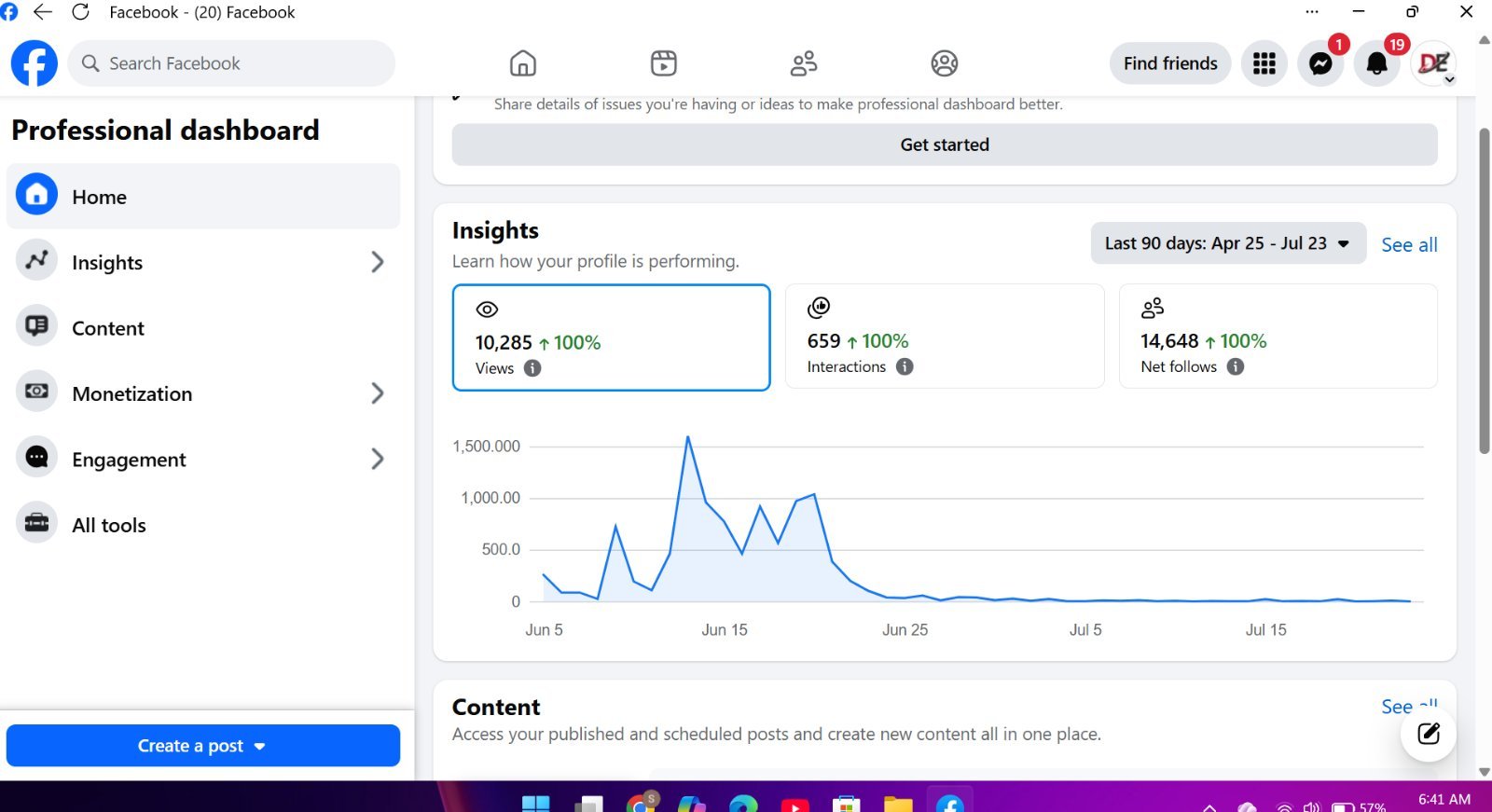Image resolution: width=1492 pixels, height=812 pixels.
Task: Select the Net follows metric card
Action: [x=1278, y=336]
